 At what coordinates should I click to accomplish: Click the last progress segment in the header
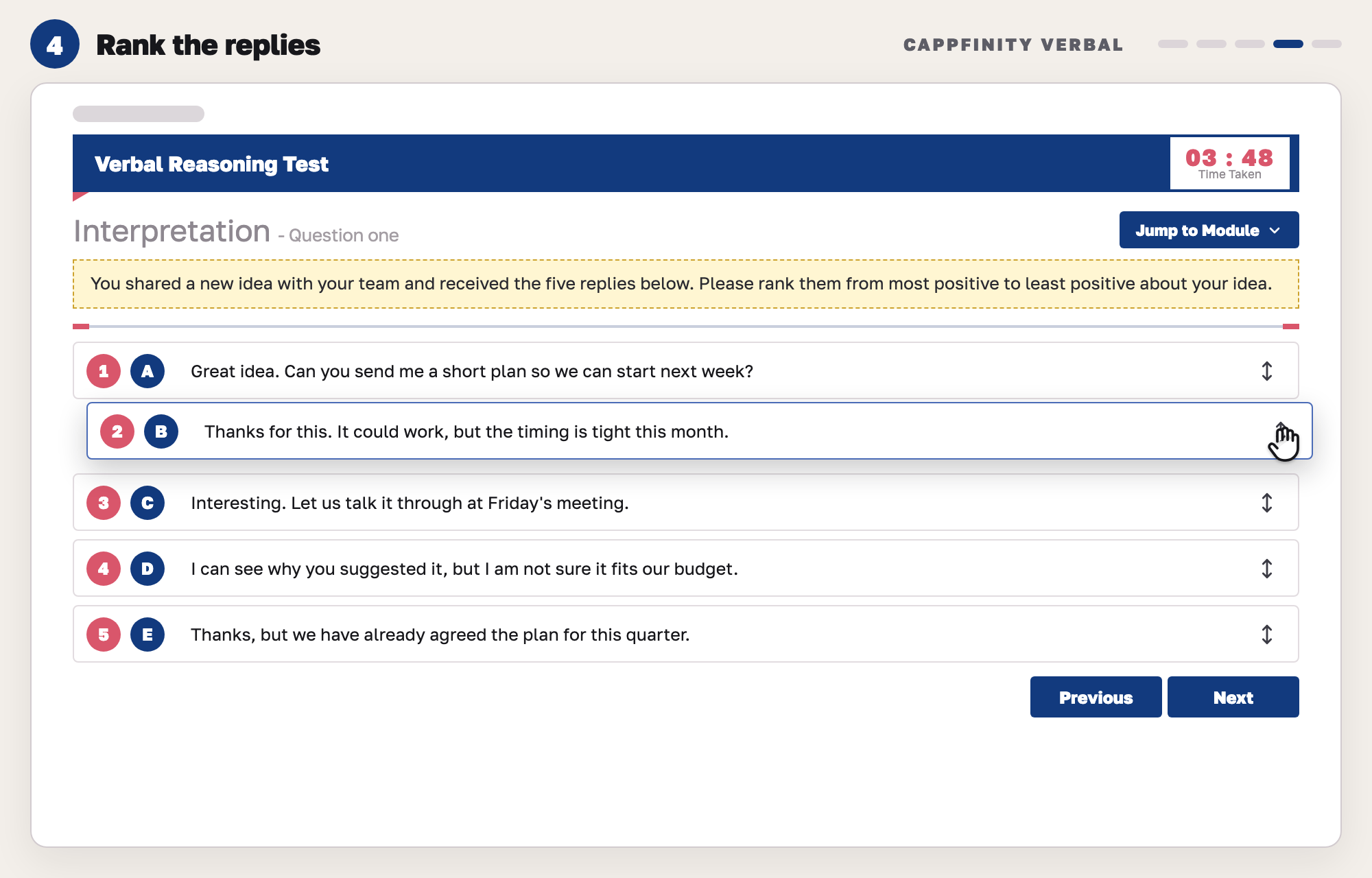(1327, 44)
